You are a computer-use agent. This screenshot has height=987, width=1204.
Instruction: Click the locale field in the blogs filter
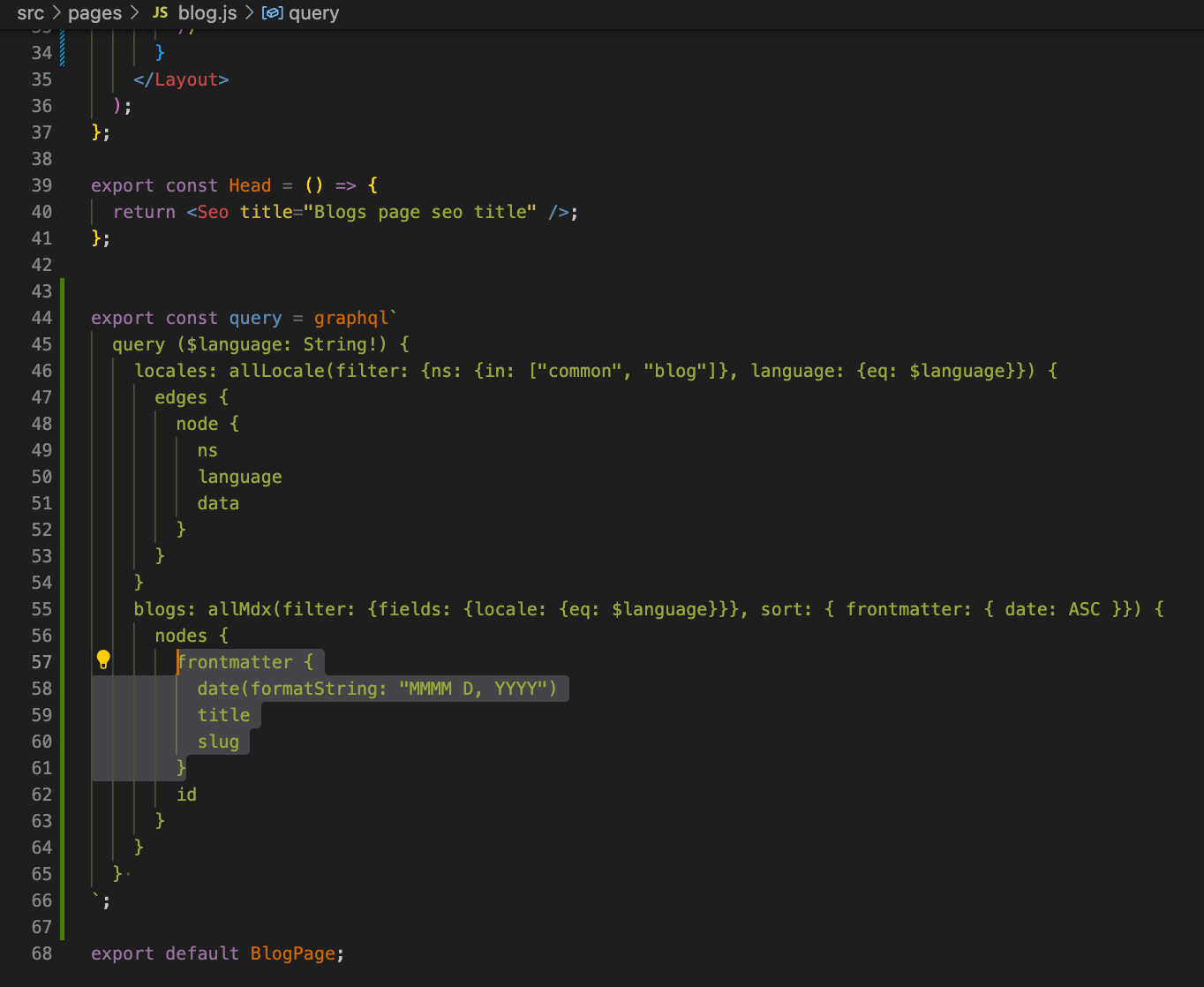(x=507, y=609)
